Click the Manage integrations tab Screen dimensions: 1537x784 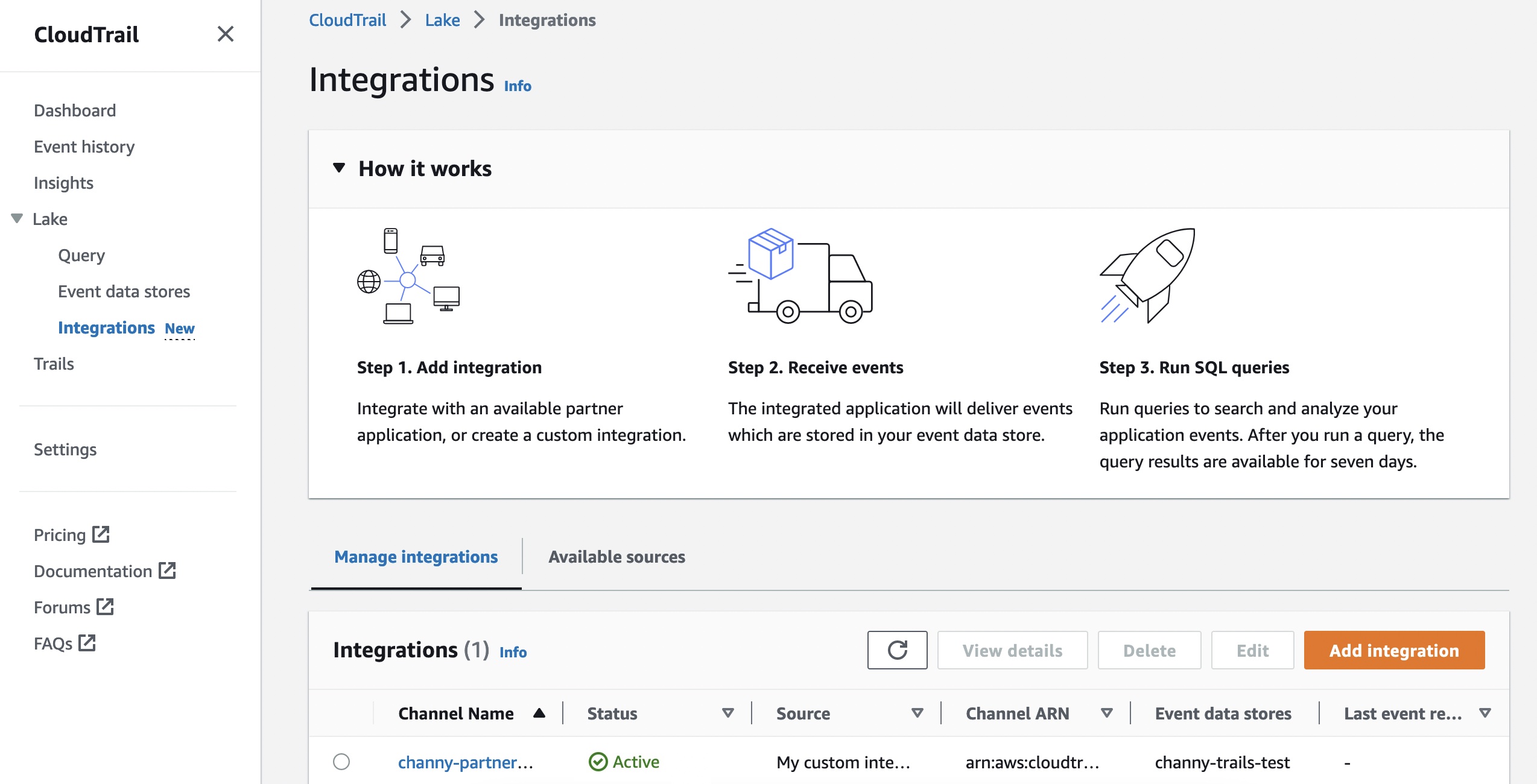(x=416, y=557)
